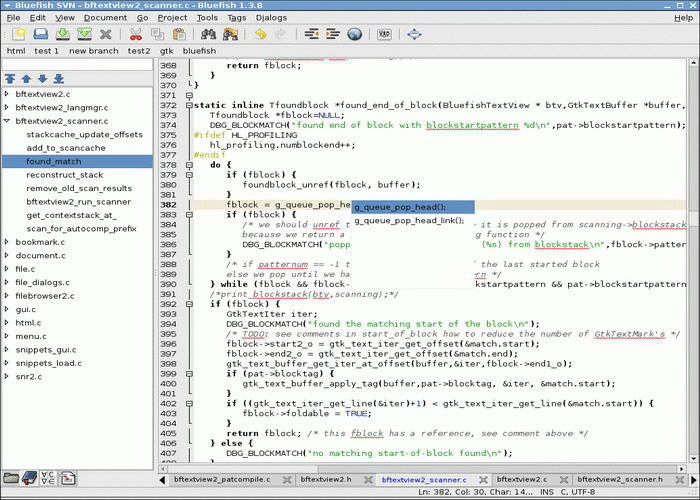This screenshot has height=500, width=700.
Task: Click the Find binoculars icon
Action: coord(209,34)
